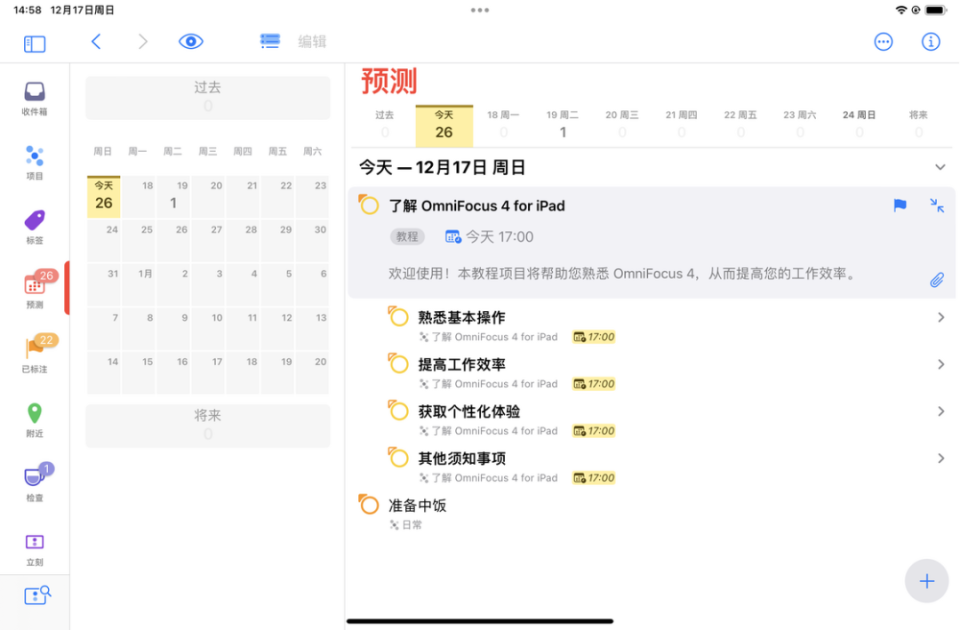Click the 日常 project label under 准备中饭
Screen dimensions: 960x630
click(x=406, y=525)
